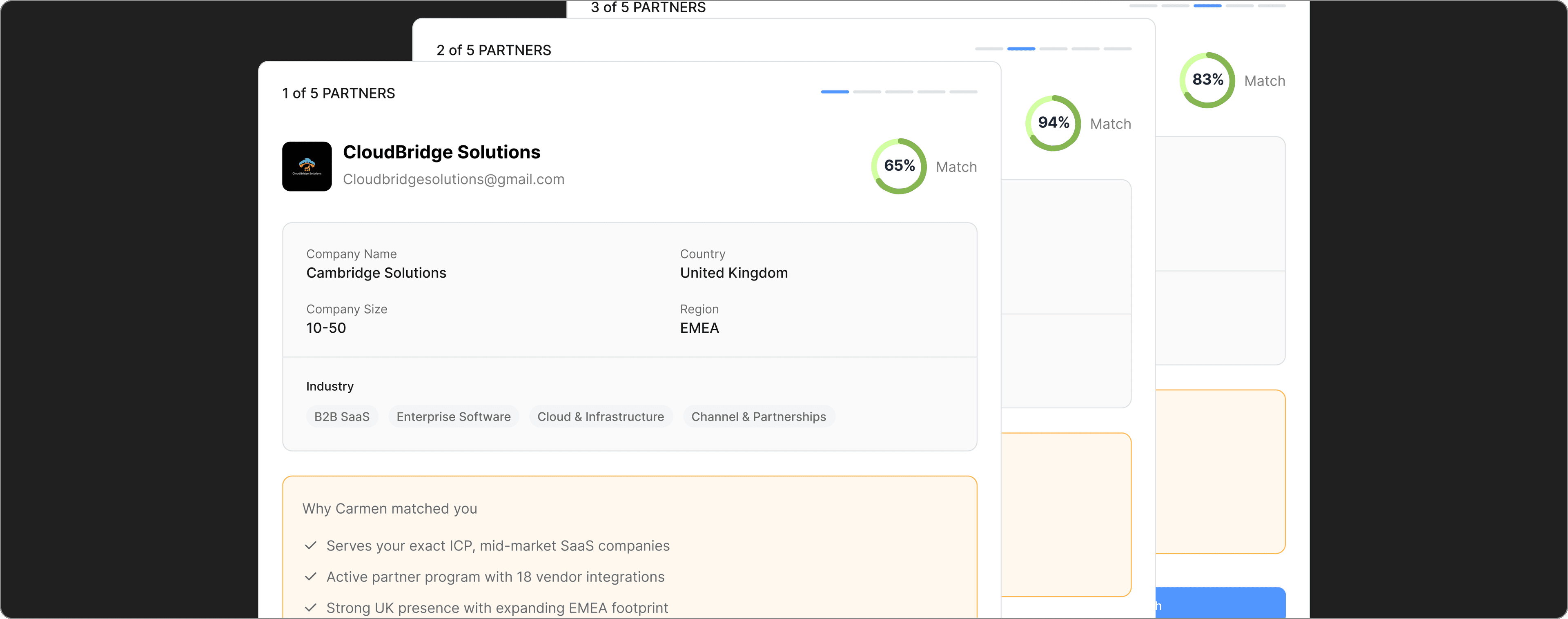Click the Match label next to 65% ring

(956, 166)
